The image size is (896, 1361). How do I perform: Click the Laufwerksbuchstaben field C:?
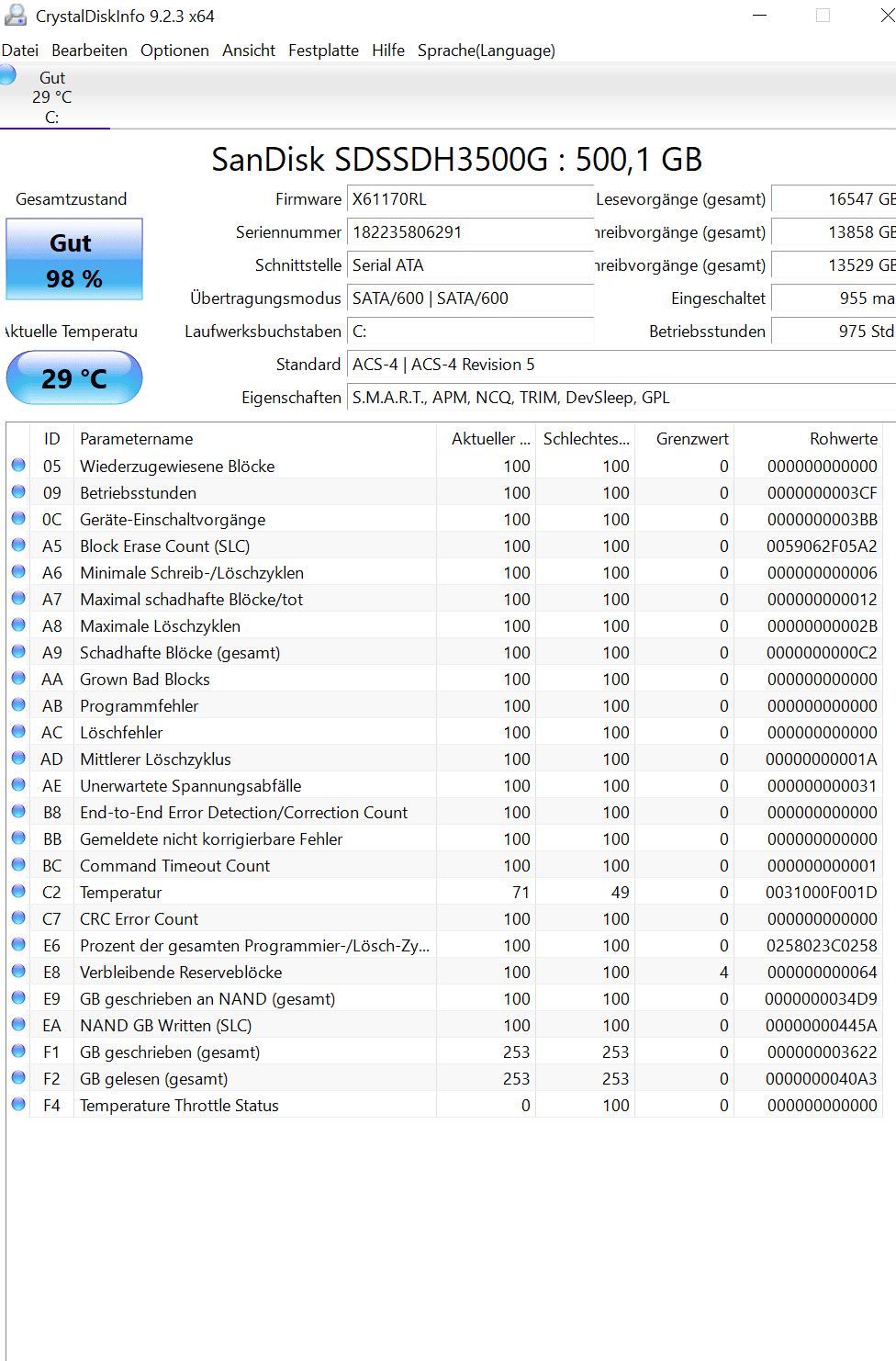470,332
